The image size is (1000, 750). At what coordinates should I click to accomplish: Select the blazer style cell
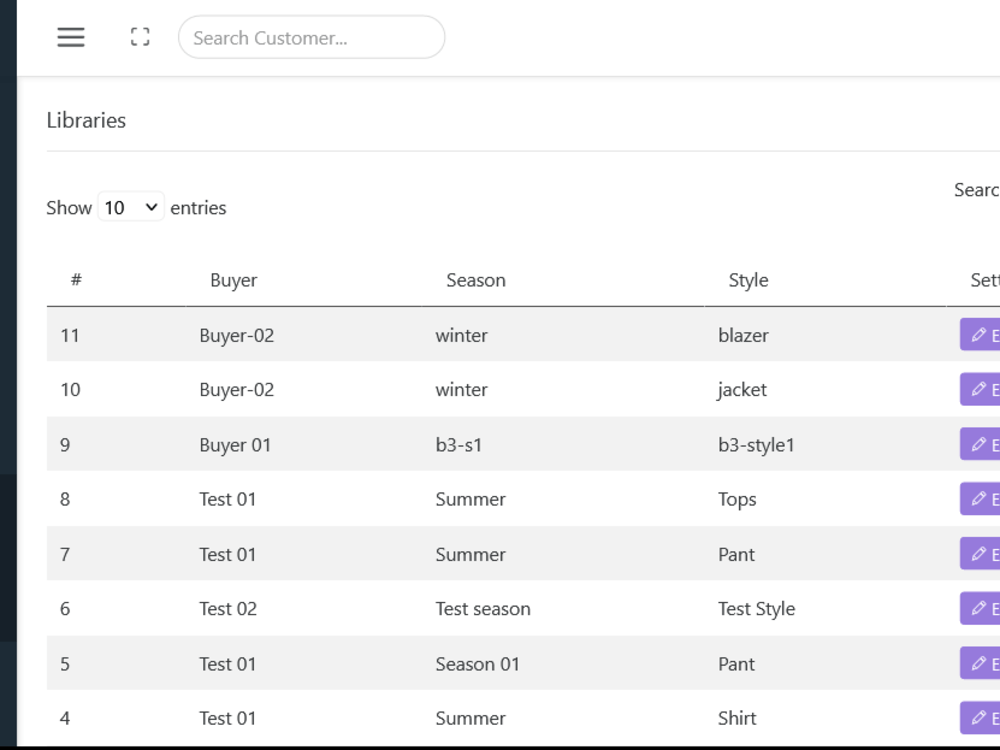[x=743, y=335]
